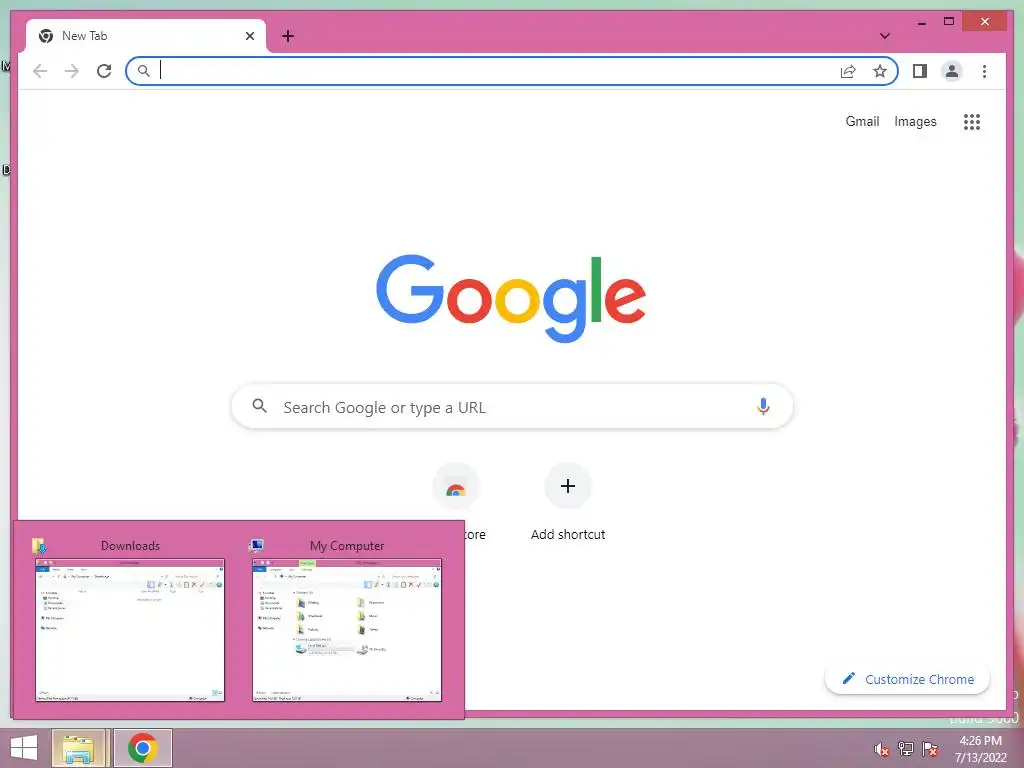The image size is (1024, 768).
Task: Click the muted volume tray icon
Action: click(881, 748)
